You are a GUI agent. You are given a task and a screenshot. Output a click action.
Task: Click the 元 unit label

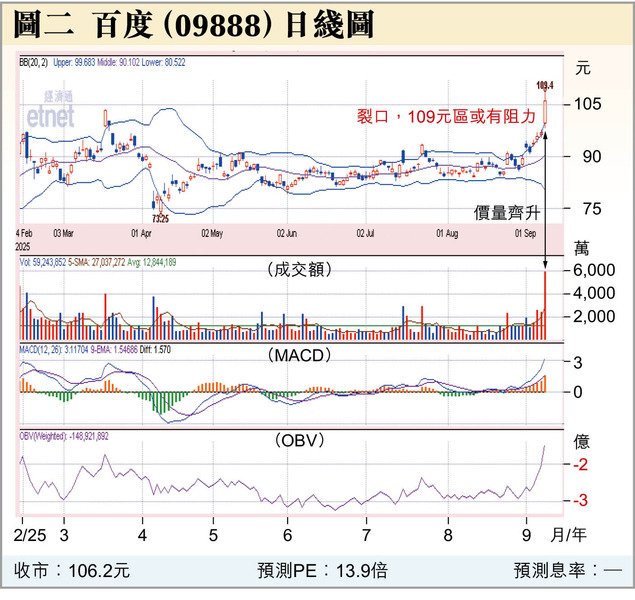583,68
